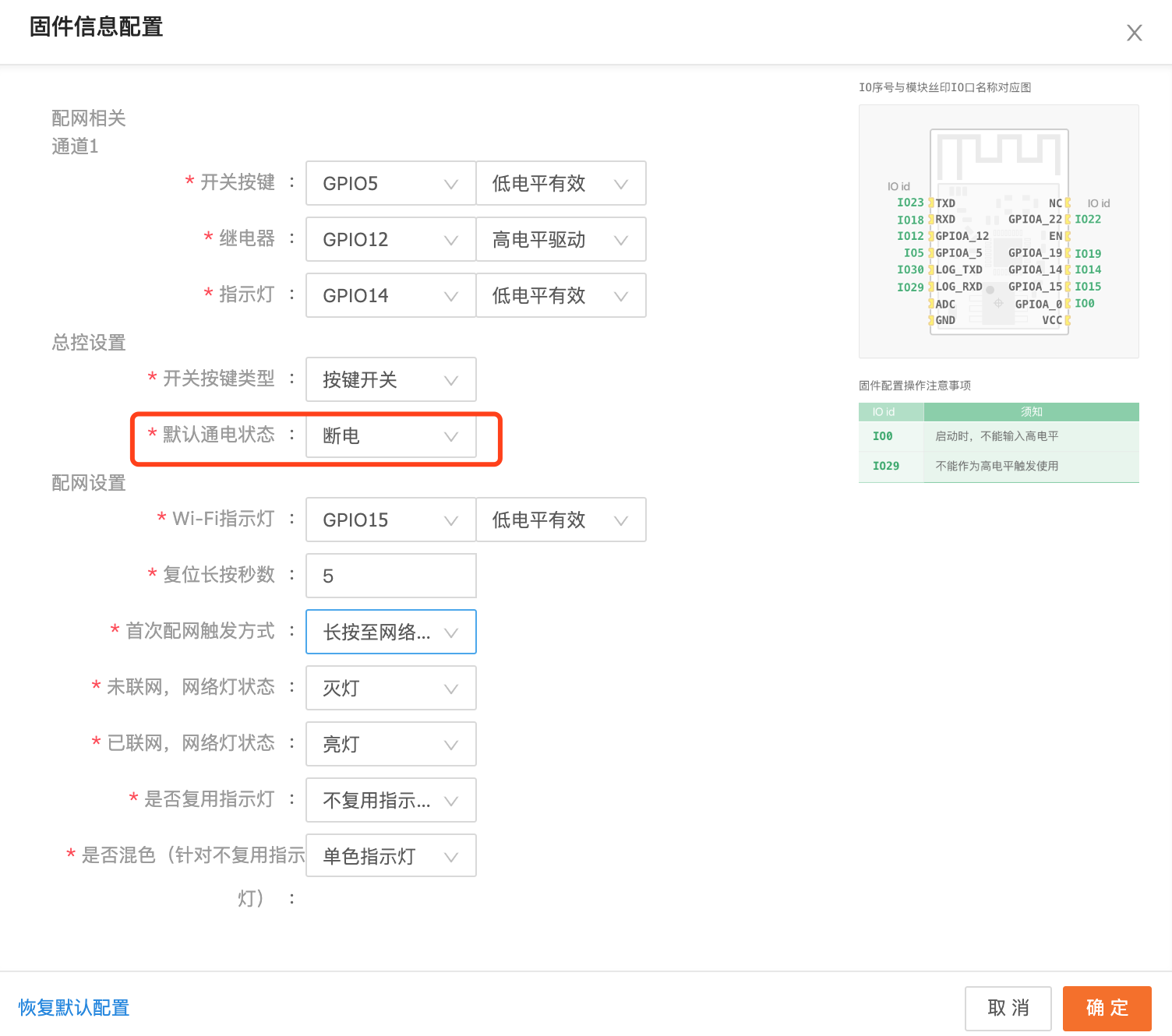
Task: Close the firmware configuration dialog
Action: coord(1134,33)
